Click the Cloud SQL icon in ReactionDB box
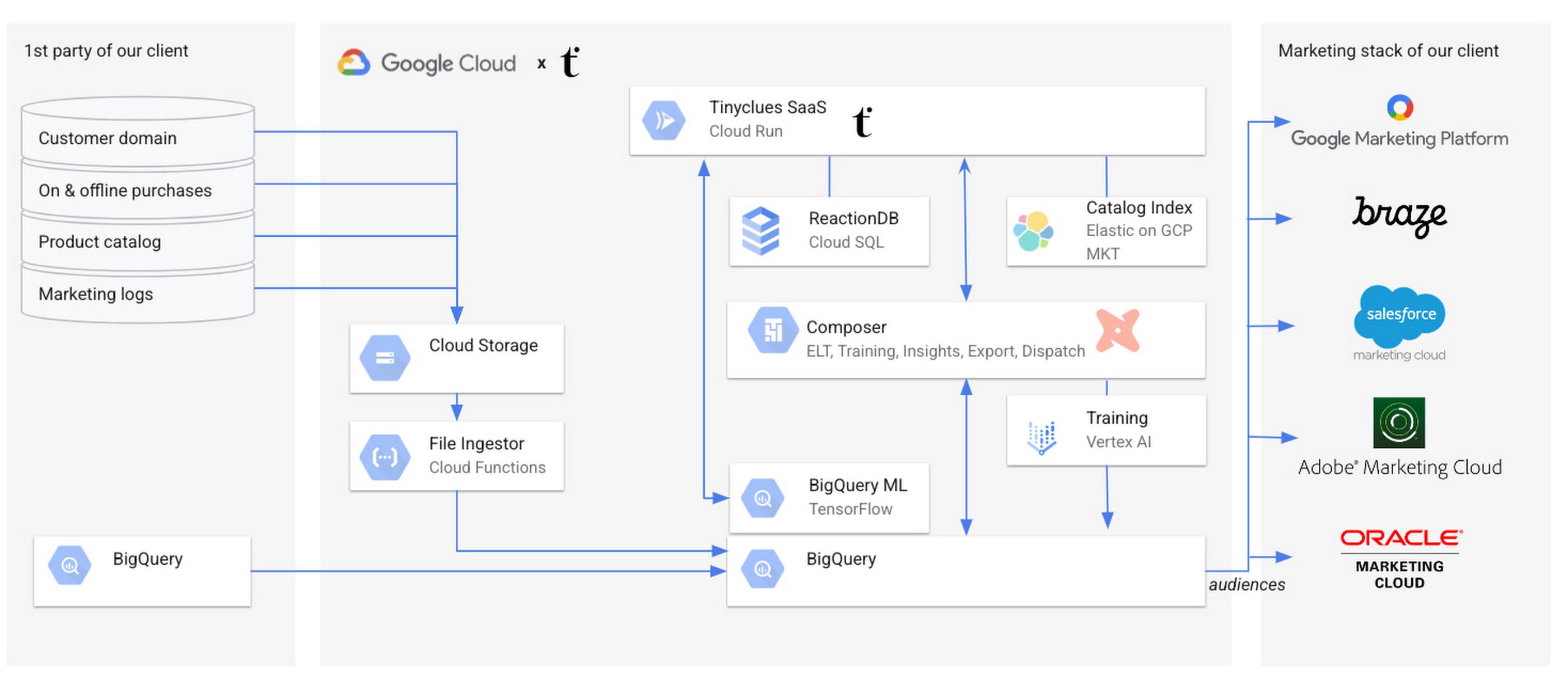The width and height of the screenshot is (1568, 679). pyautogui.click(x=761, y=231)
